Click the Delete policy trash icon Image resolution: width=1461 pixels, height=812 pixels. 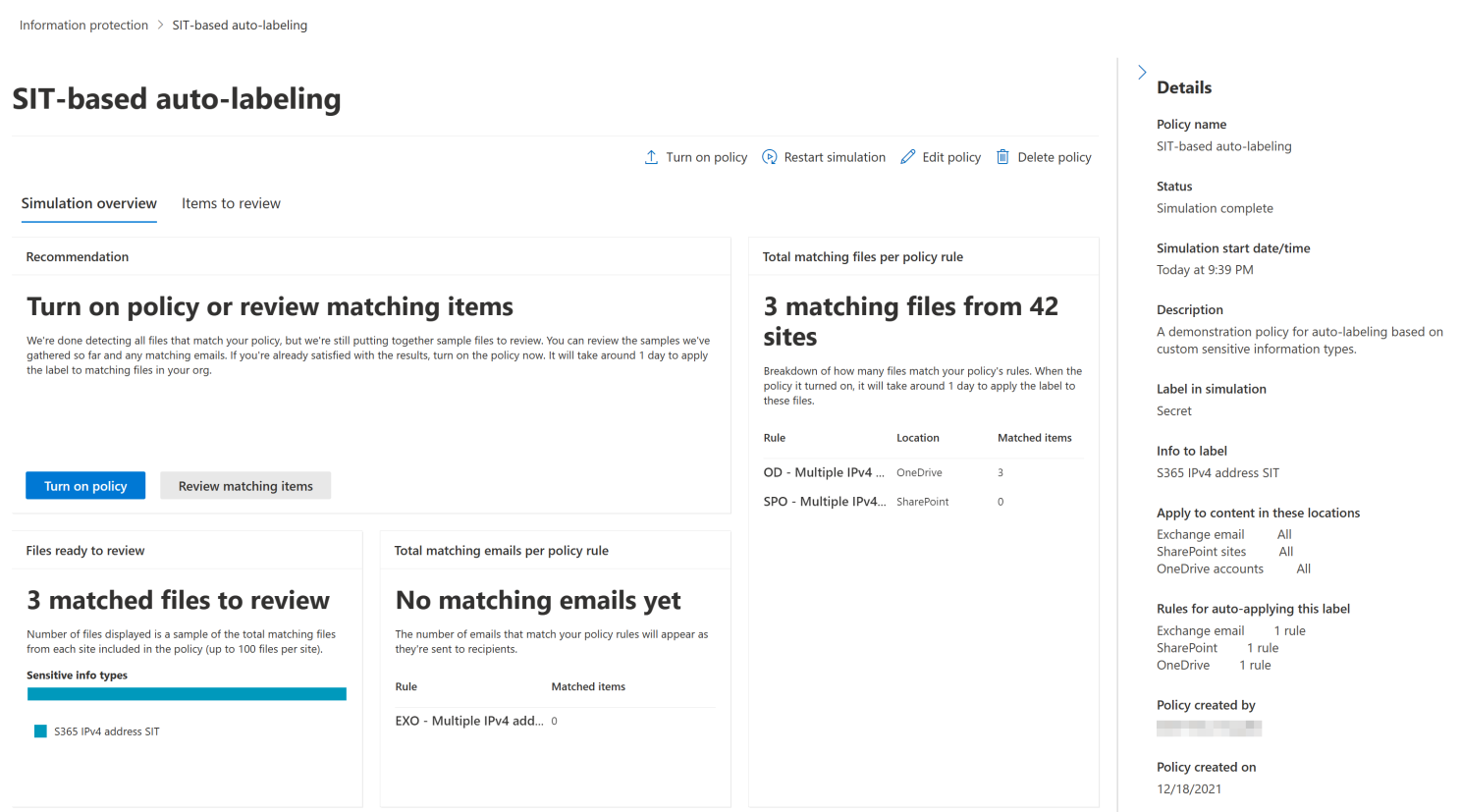[1002, 157]
